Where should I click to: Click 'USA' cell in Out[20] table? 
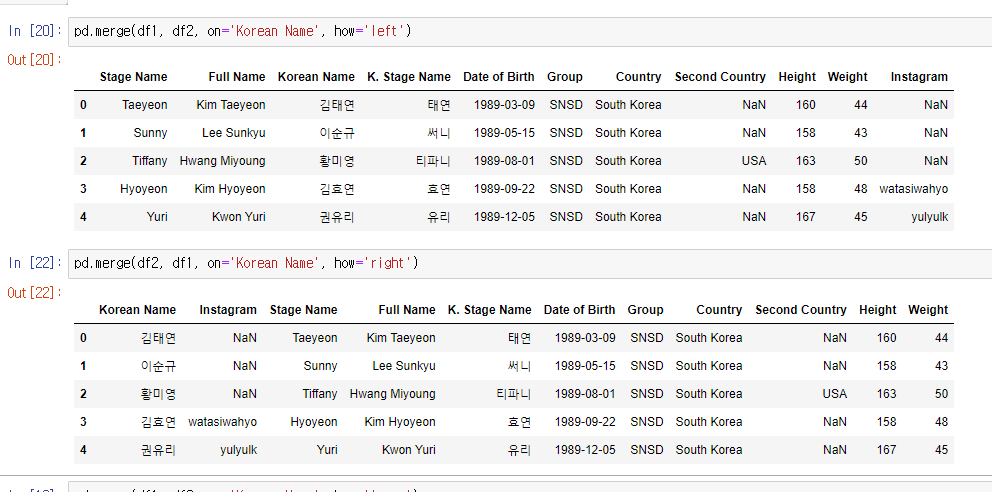pos(754,161)
